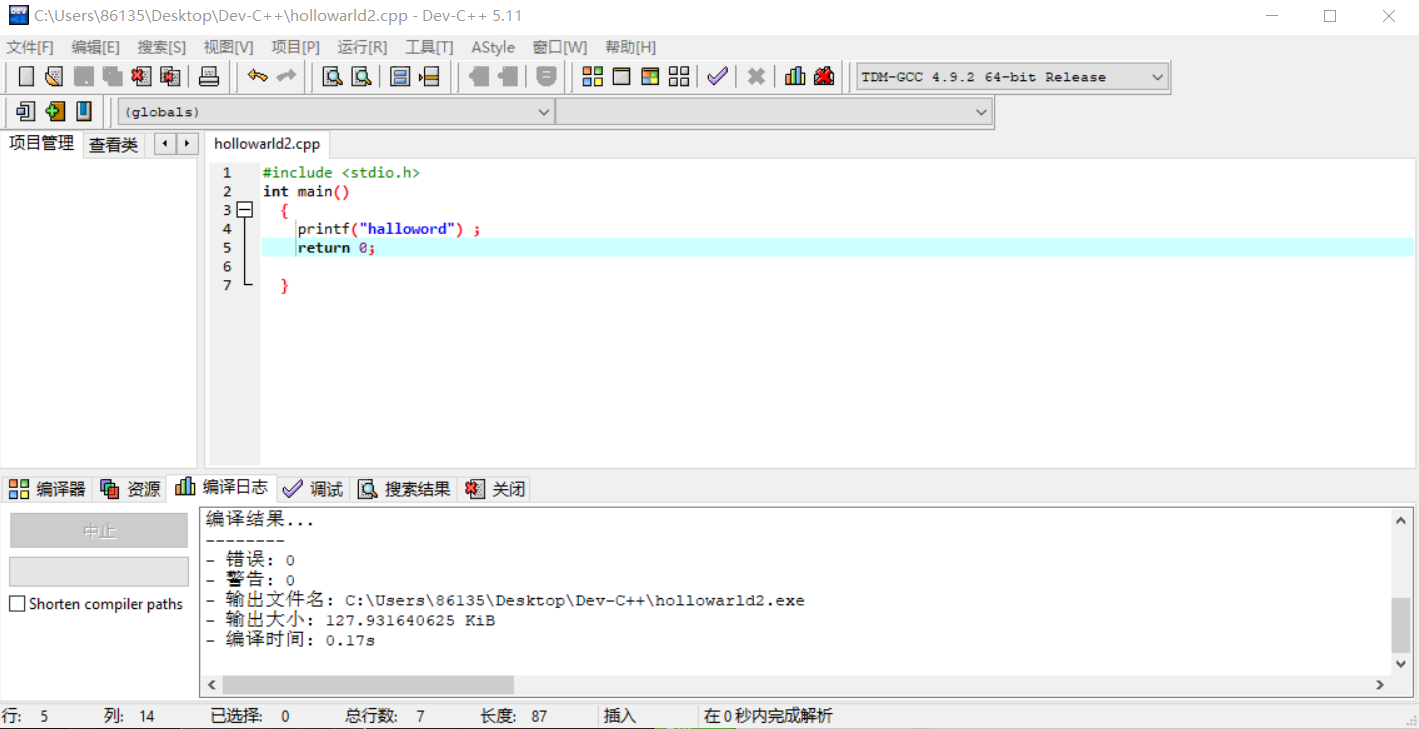
Task: Click the 关闭 tab in bottom panel
Action: (x=495, y=489)
